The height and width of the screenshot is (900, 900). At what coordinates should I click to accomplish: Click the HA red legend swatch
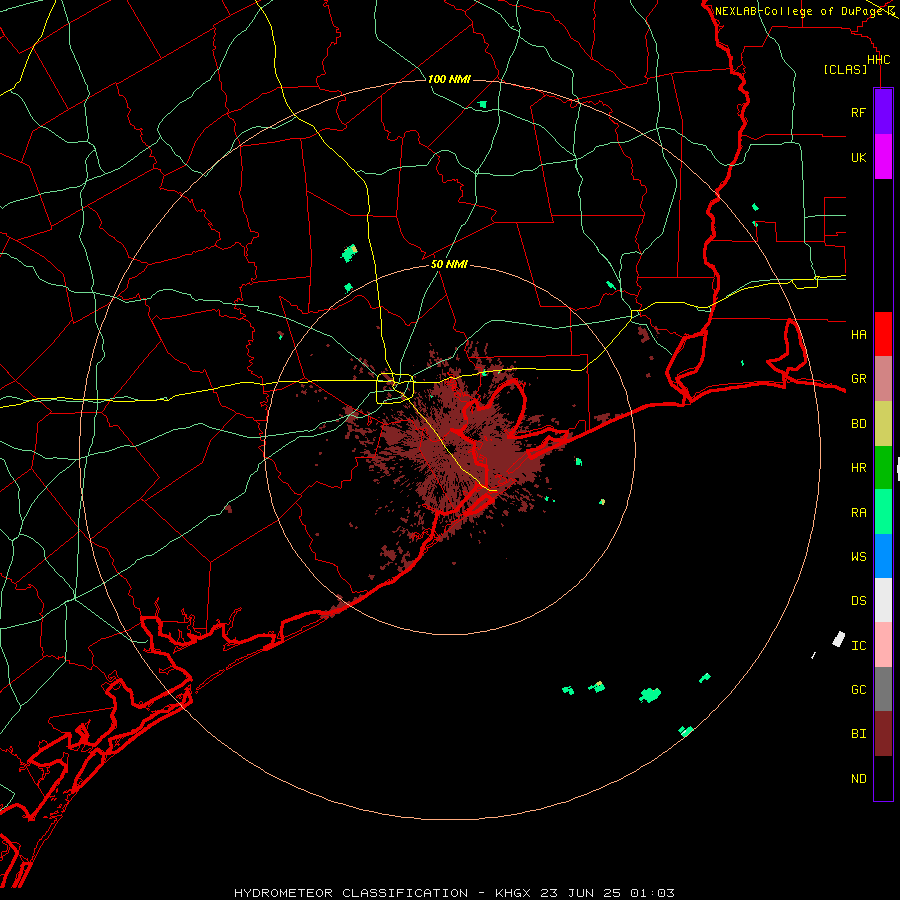[x=883, y=334]
